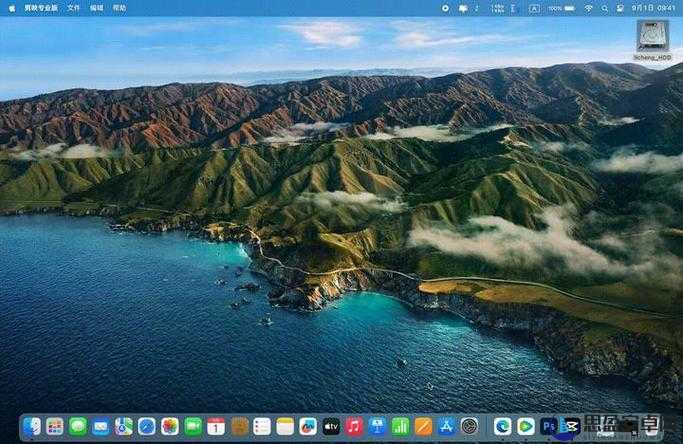Open the 帮助 menu
The height and width of the screenshot is (444, 683).
coord(119,8)
